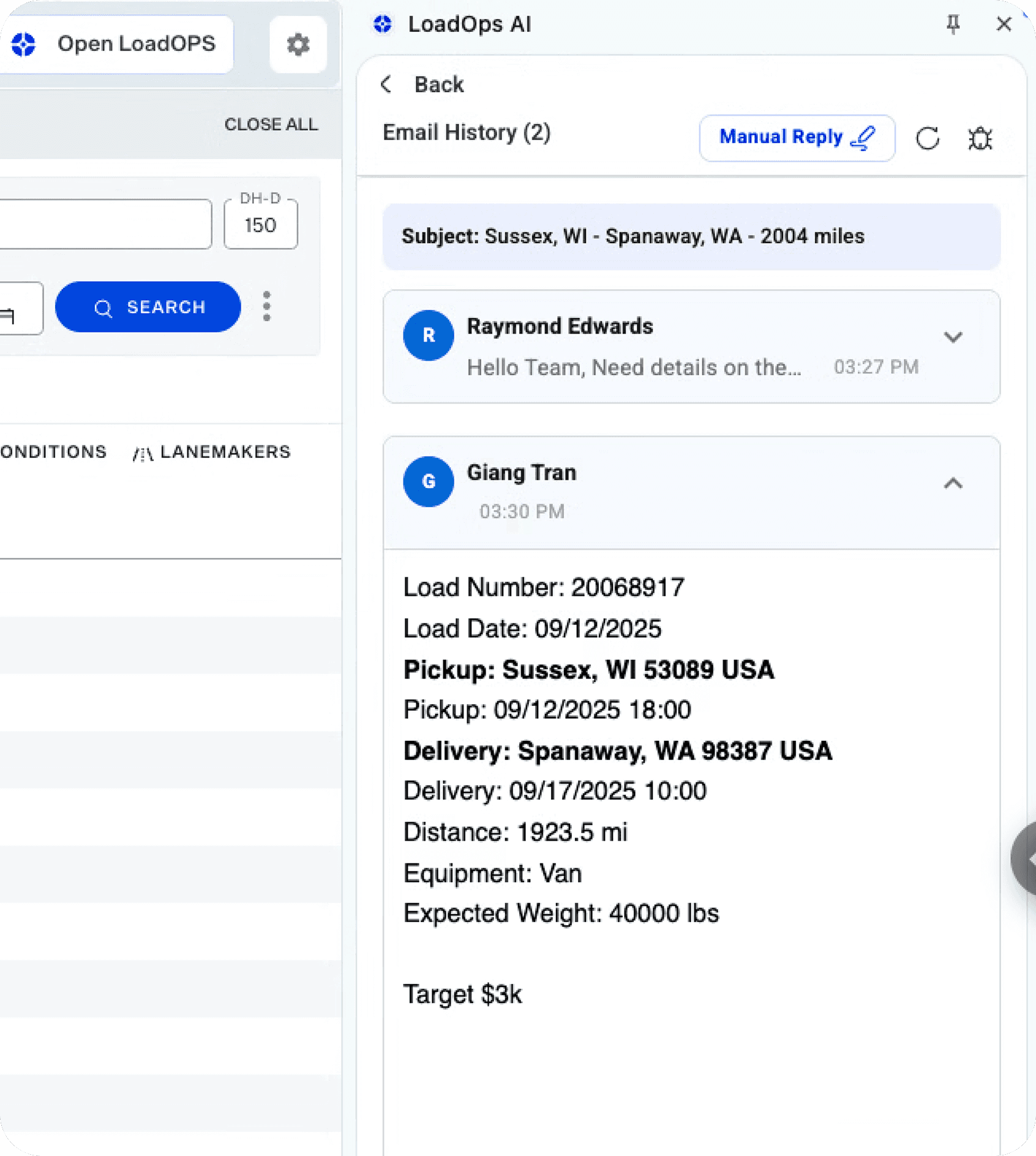Click the LoadOps AI logo
Image resolution: width=1036 pixels, height=1156 pixels.
point(382,24)
